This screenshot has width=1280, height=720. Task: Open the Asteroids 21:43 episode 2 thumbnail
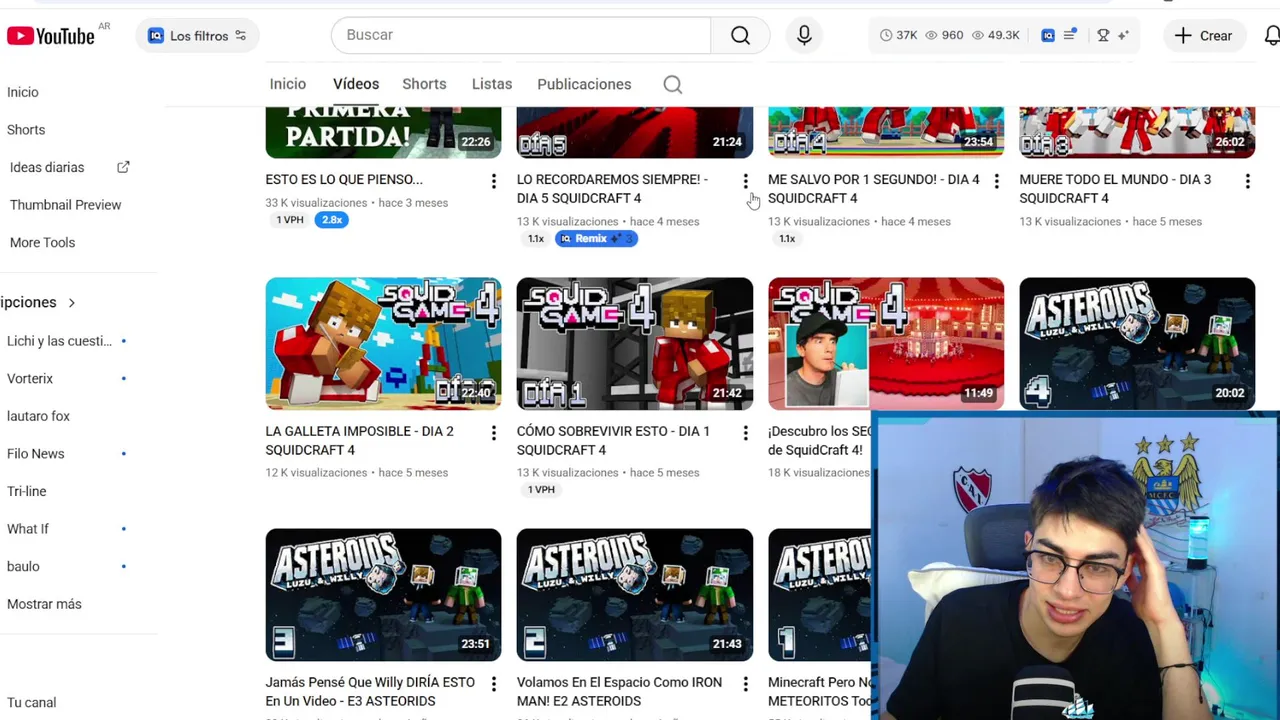[635, 595]
